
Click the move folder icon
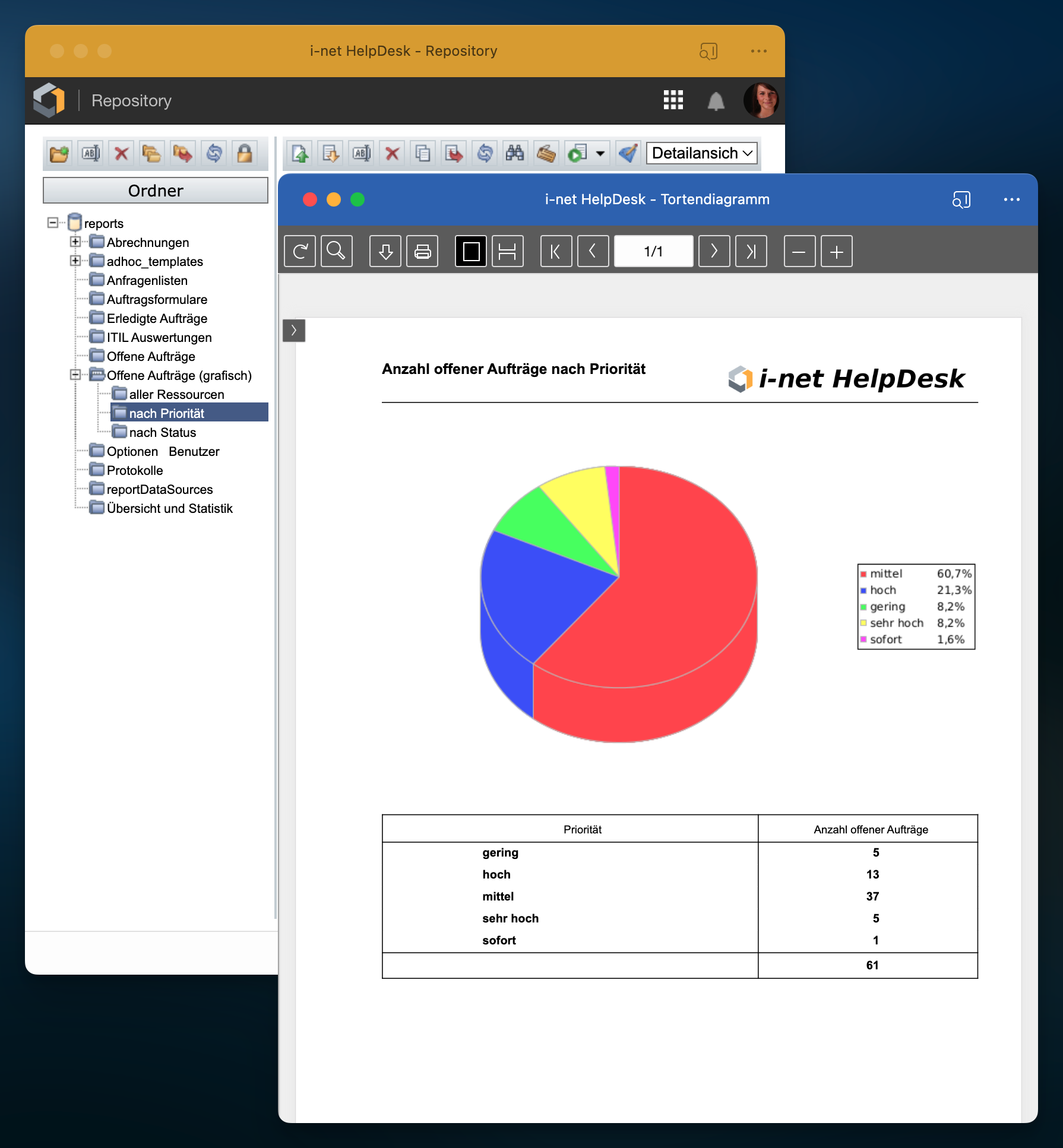point(183,154)
